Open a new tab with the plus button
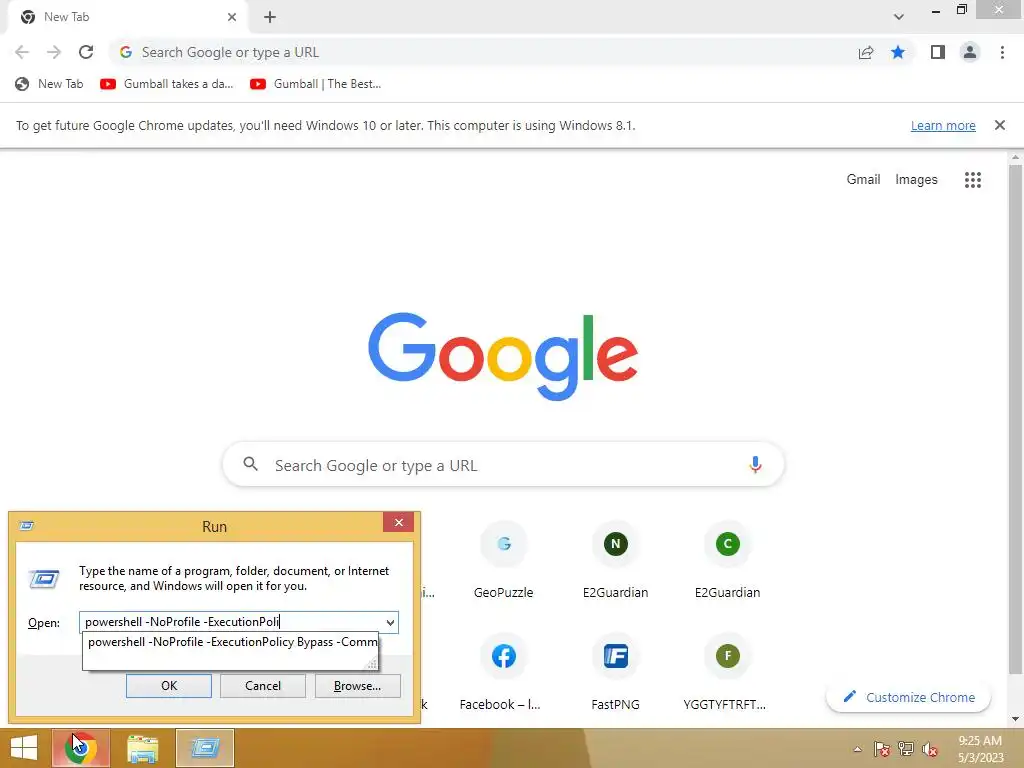This screenshot has width=1024, height=768. (x=270, y=17)
